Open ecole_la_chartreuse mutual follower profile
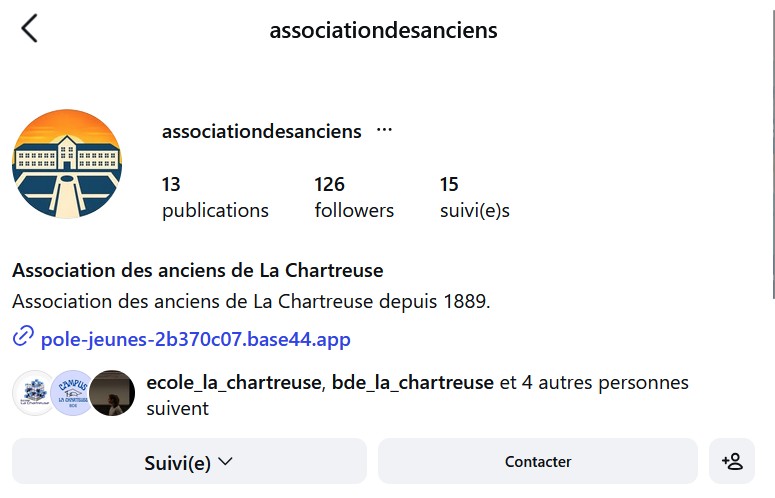This screenshot has width=775, height=498. click(x=234, y=382)
